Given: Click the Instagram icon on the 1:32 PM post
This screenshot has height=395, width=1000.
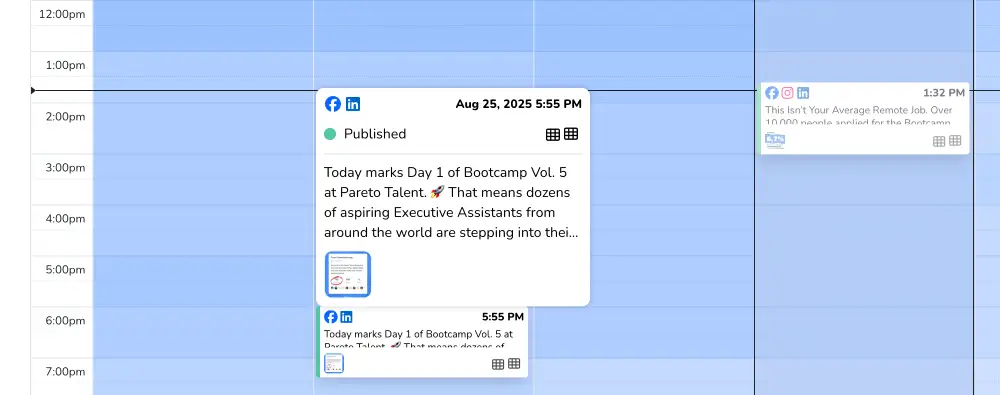Looking at the screenshot, I should [788, 93].
